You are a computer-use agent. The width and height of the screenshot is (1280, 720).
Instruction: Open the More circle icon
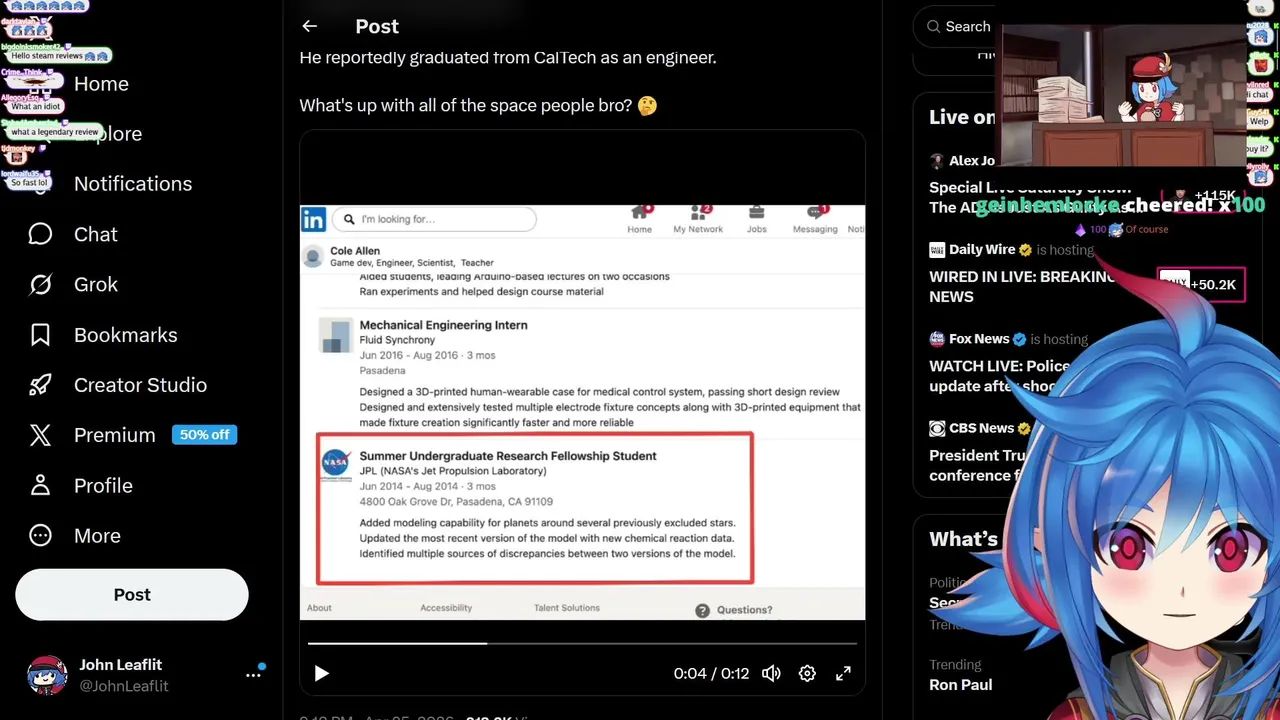point(40,535)
